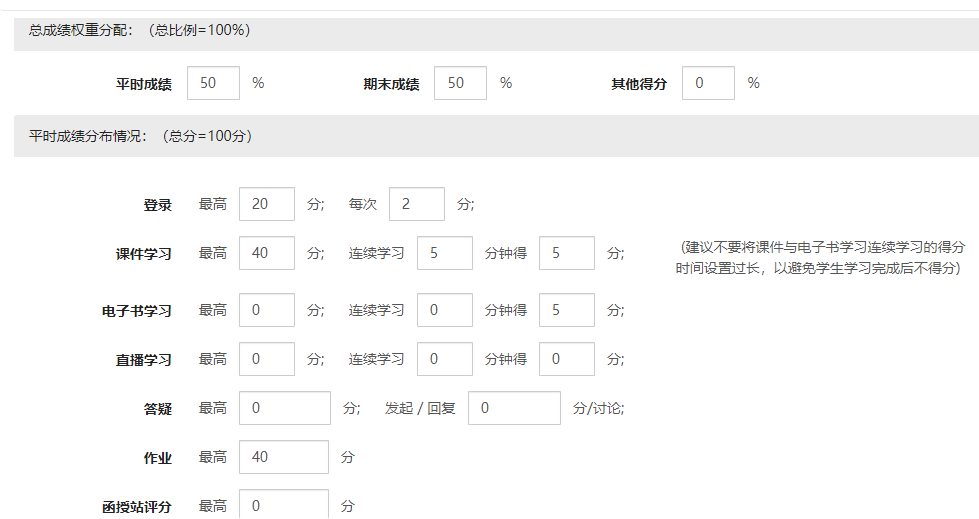Select the 其他得分 percentage input box

click(708, 83)
